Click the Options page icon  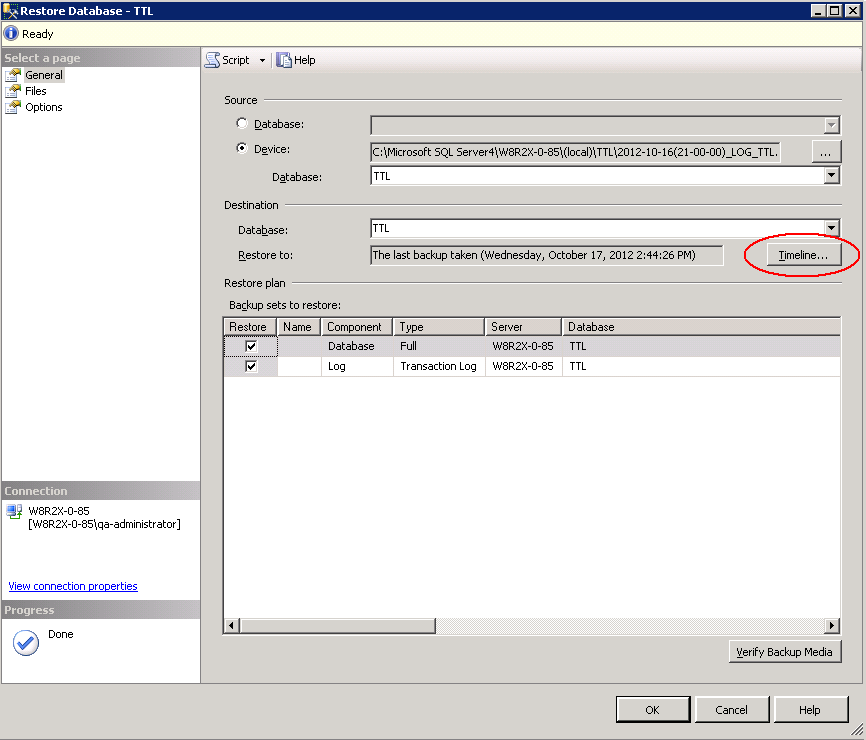coord(13,107)
